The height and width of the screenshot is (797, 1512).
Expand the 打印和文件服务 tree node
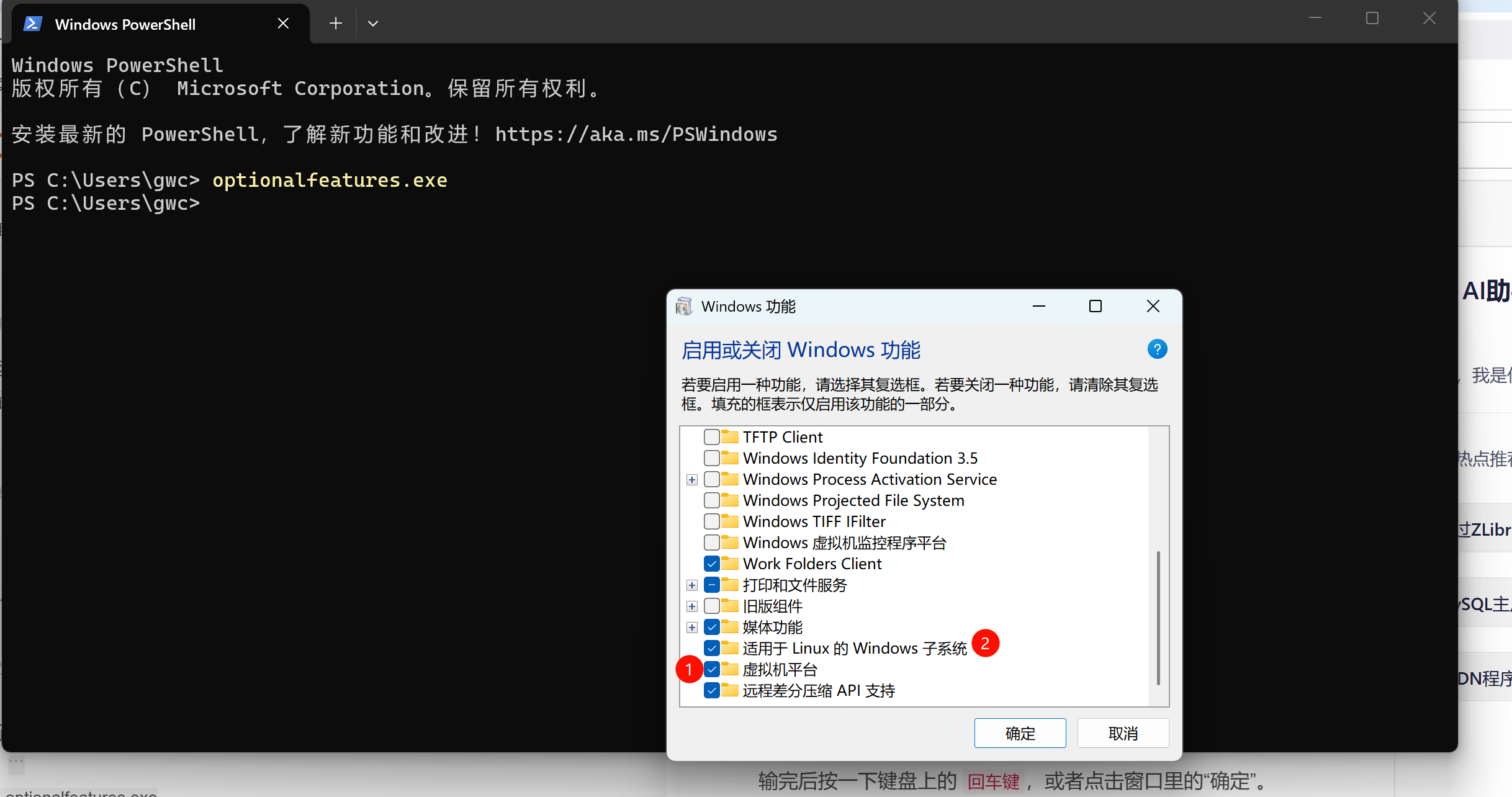(x=692, y=585)
